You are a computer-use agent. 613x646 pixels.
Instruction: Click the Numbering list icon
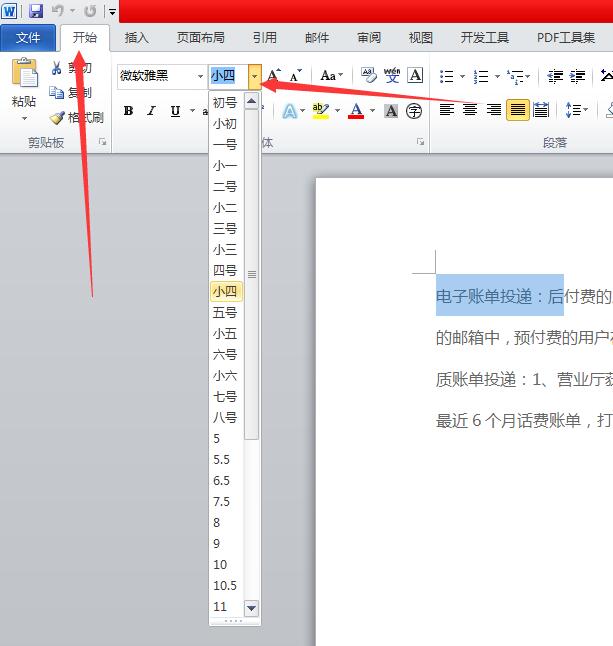point(481,76)
